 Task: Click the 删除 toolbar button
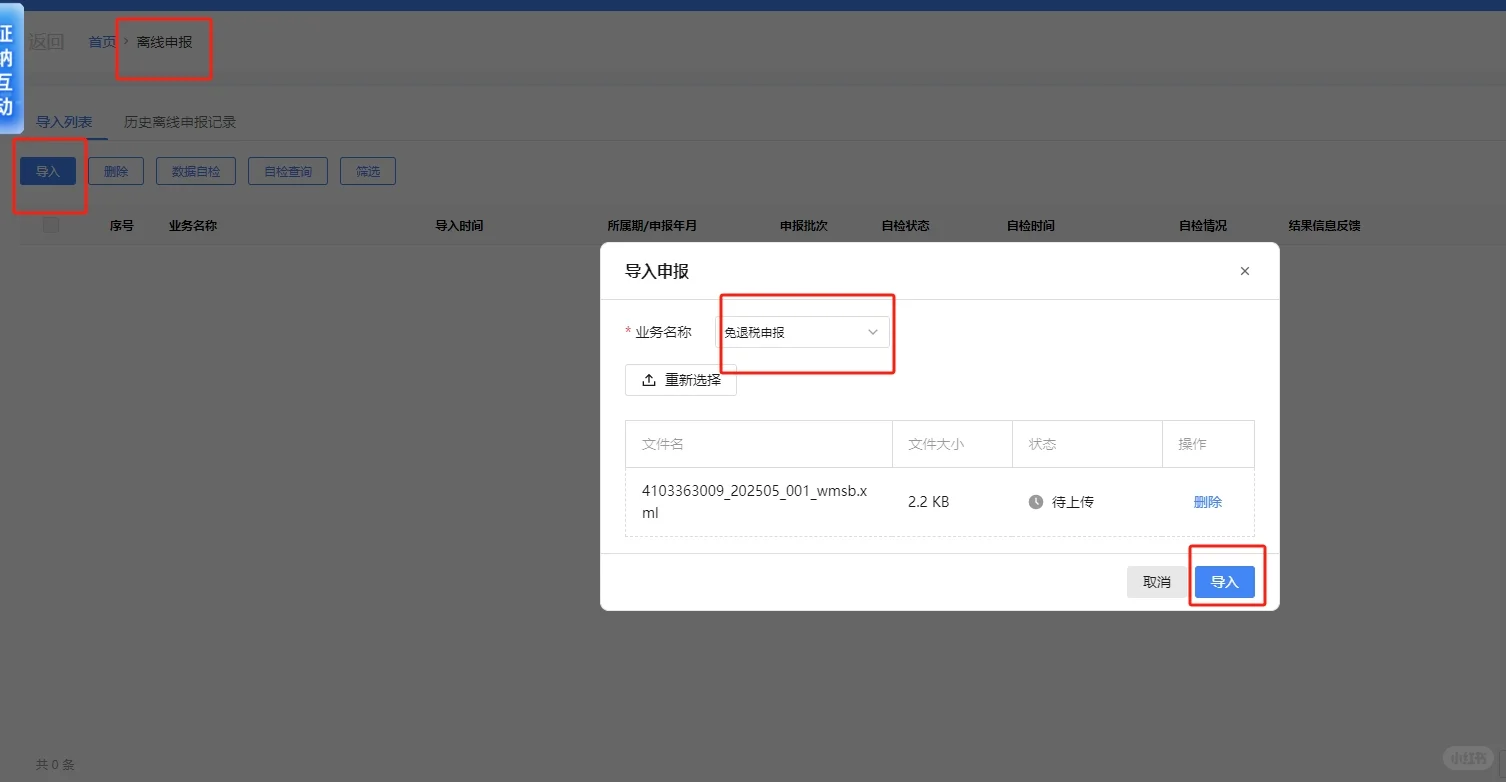[115, 170]
